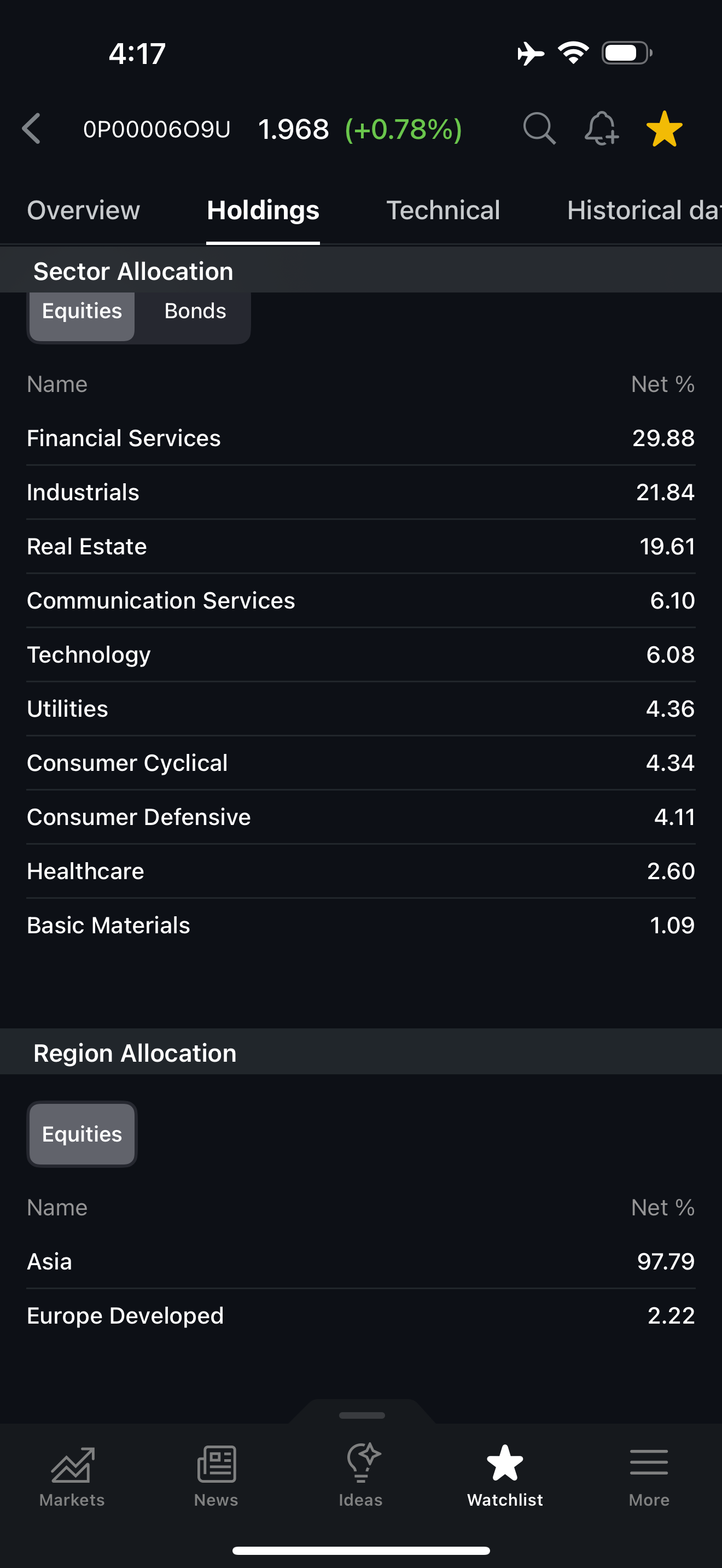This screenshot has height=1568, width=722.
Task: Select Equities under Region Allocation
Action: click(82, 1134)
